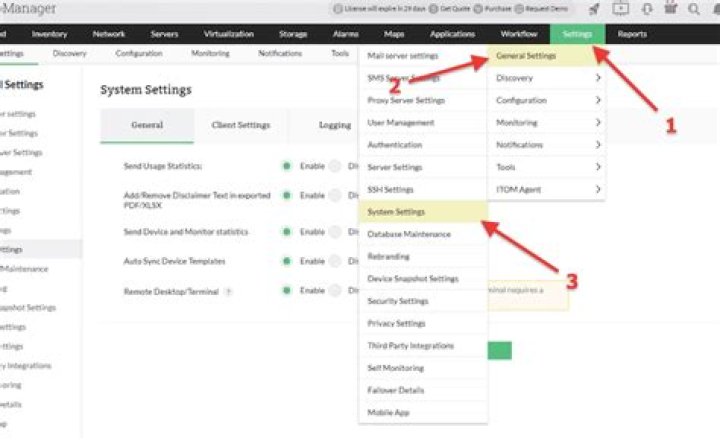720x441 pixels.
Task: Open Self Monitoring menu entry
Action: click(422, 368)
